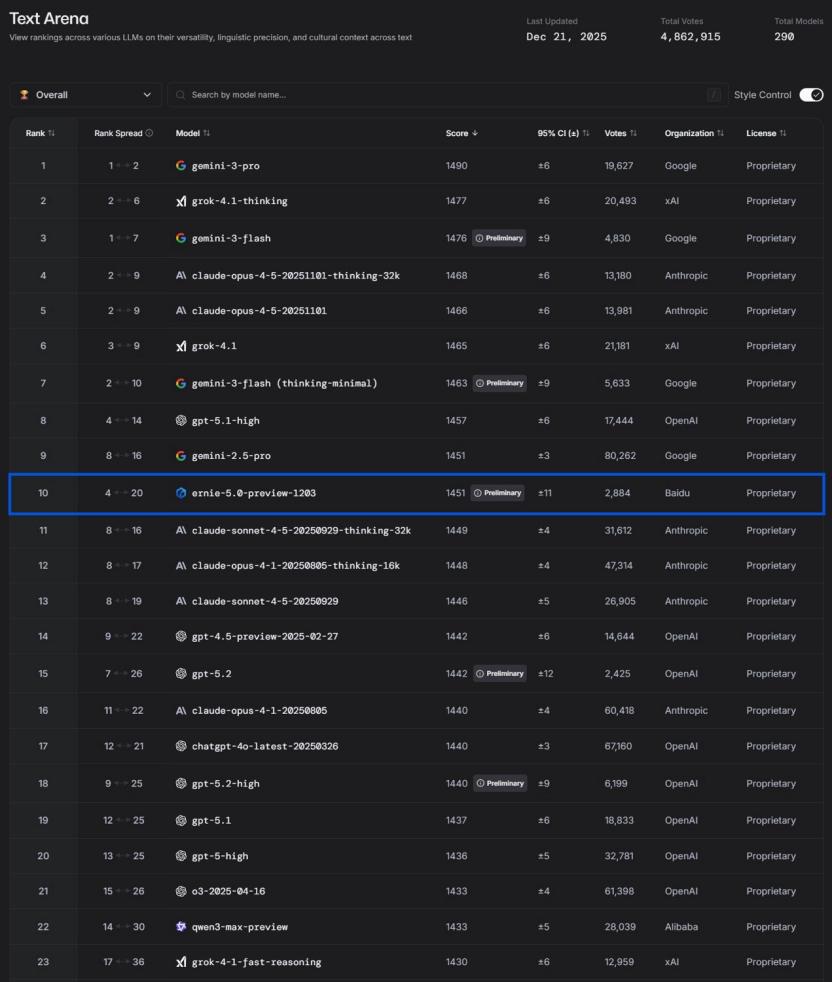832x982 pixels.
Task: Open the grok-4.1-thinking model link
Action: [x=239, y=201]
